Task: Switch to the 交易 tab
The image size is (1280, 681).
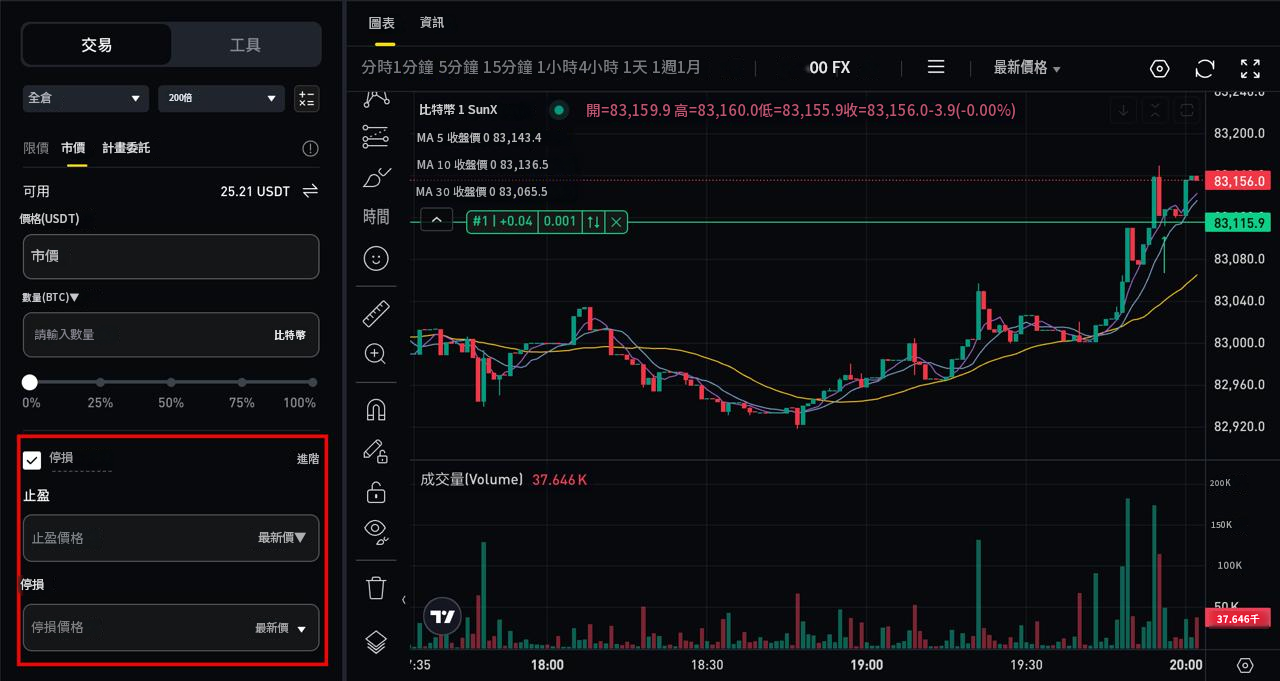Action: 97,44
